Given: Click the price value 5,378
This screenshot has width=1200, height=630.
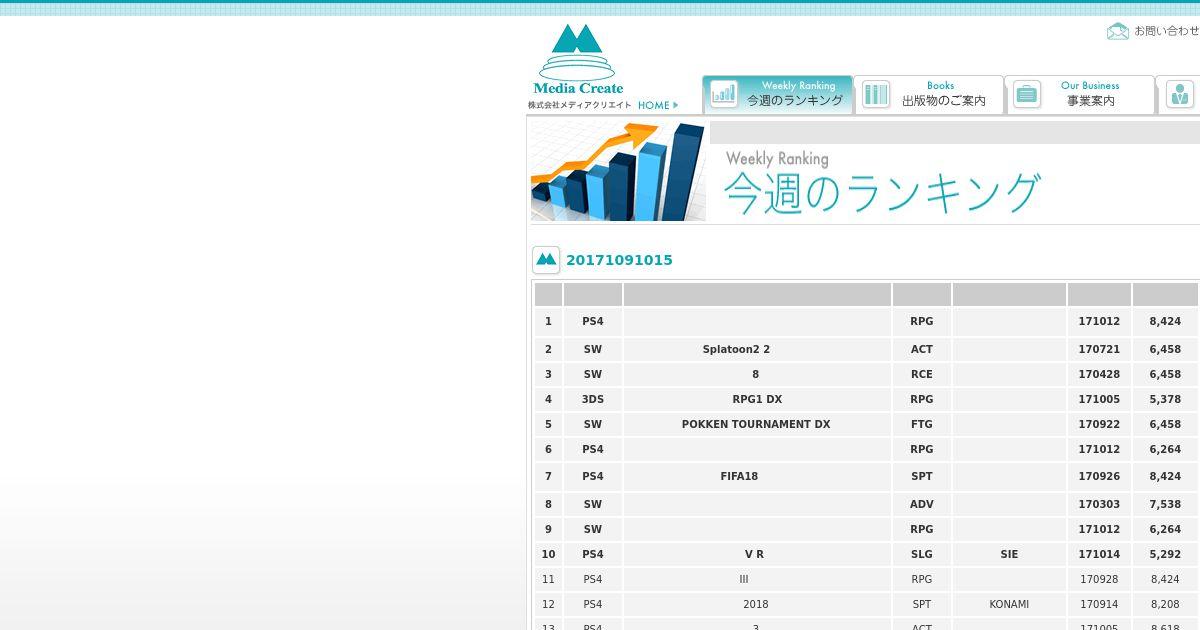Looking at the screenshot, I should click(1165, 399).
